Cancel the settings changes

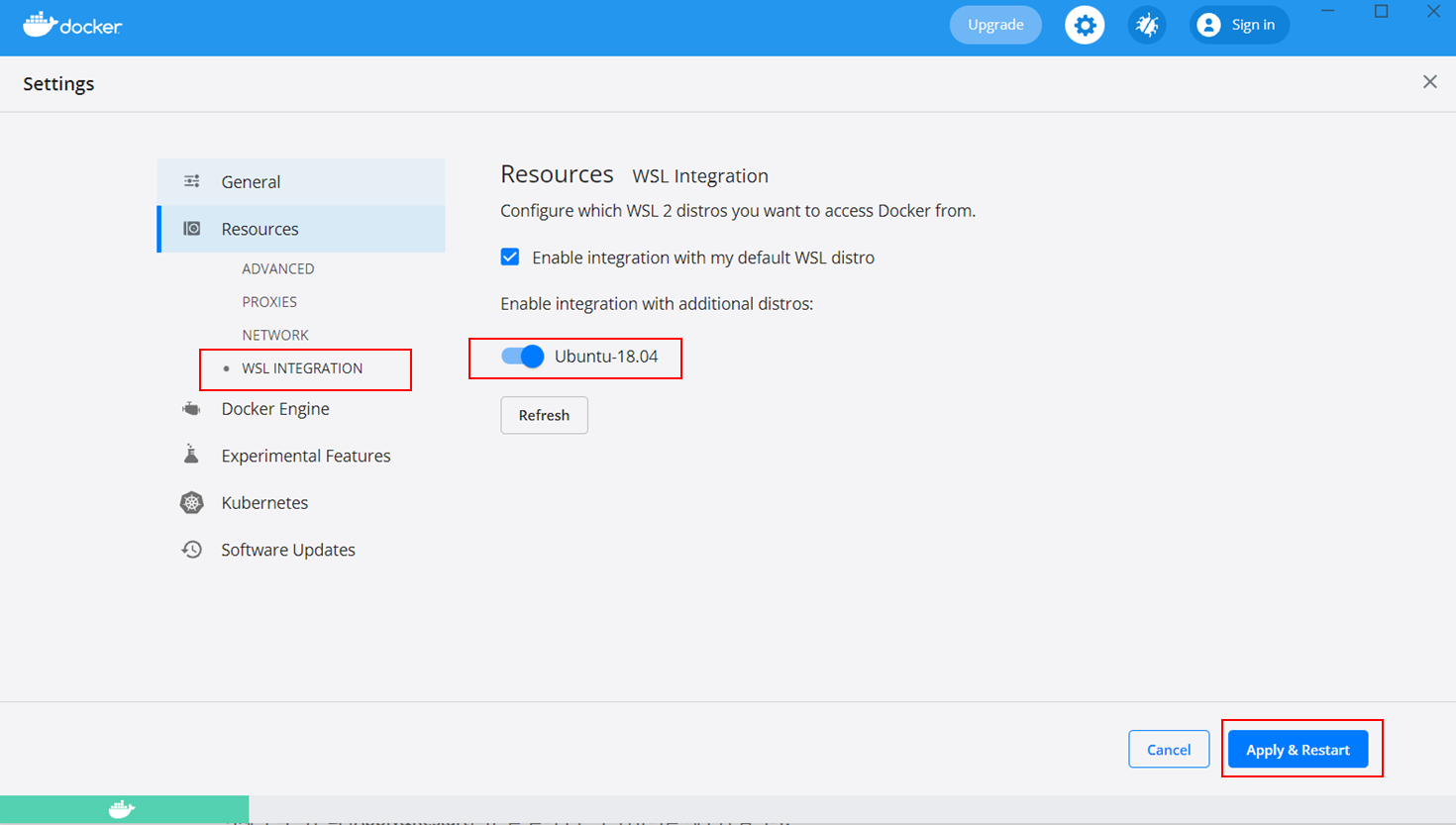click(x=1169, y=750)
